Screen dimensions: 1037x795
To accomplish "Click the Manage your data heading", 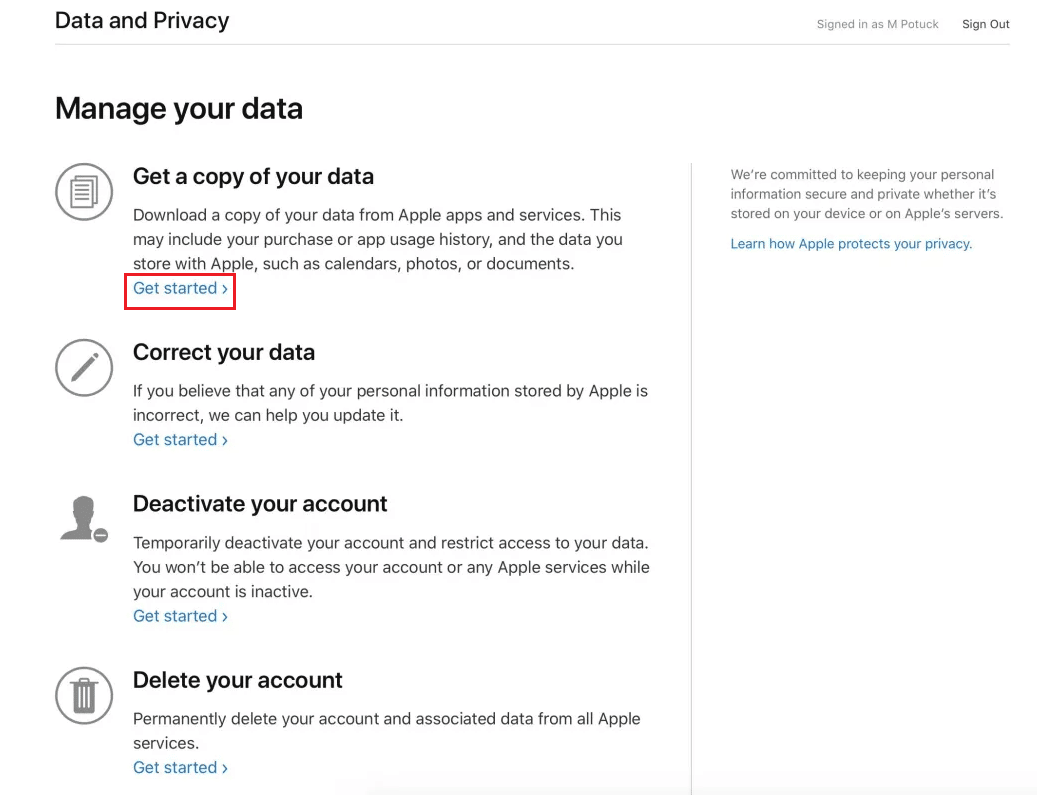I will 179,108.
